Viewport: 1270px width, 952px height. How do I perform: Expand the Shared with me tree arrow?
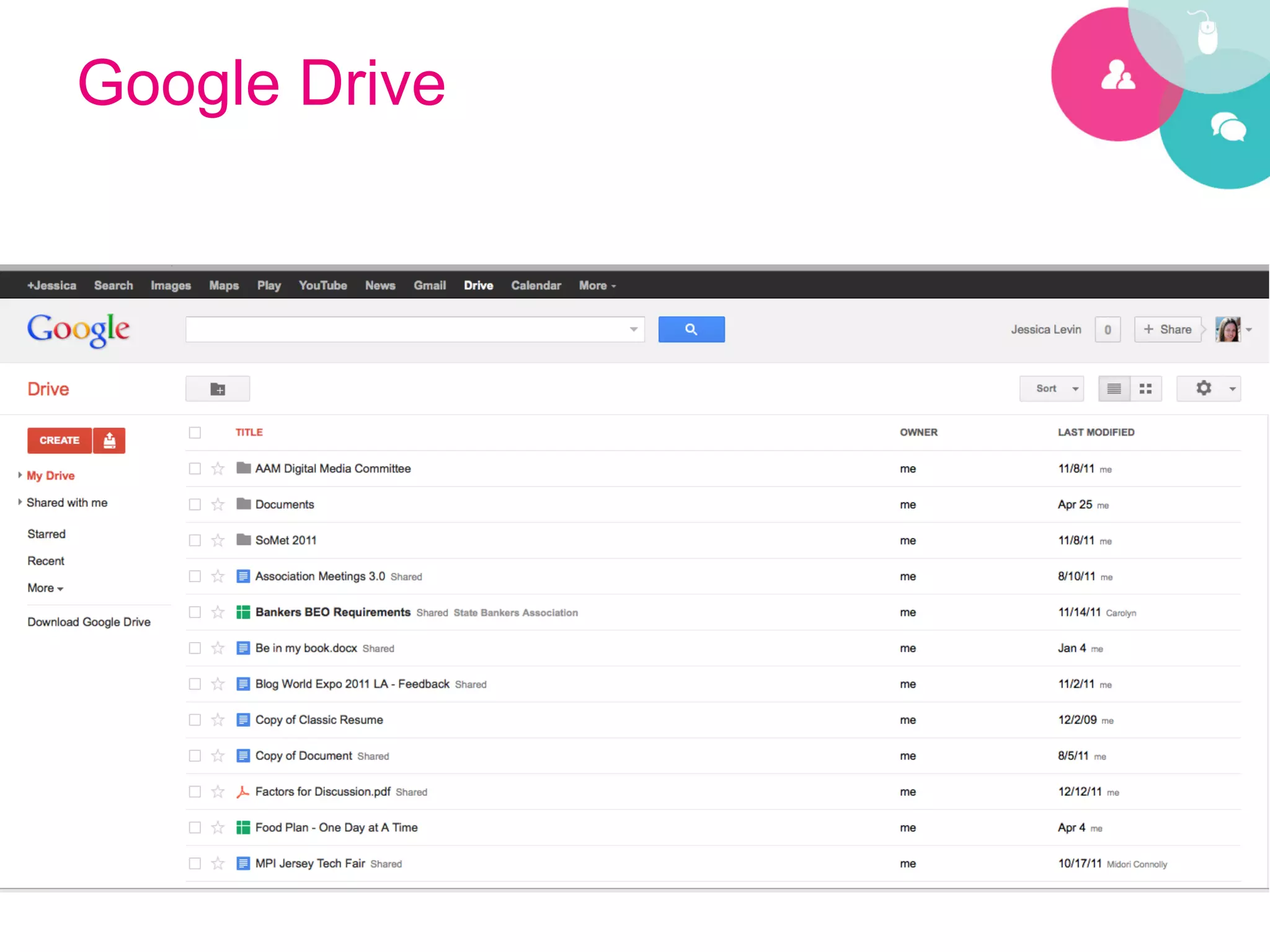tap(20, 502)
